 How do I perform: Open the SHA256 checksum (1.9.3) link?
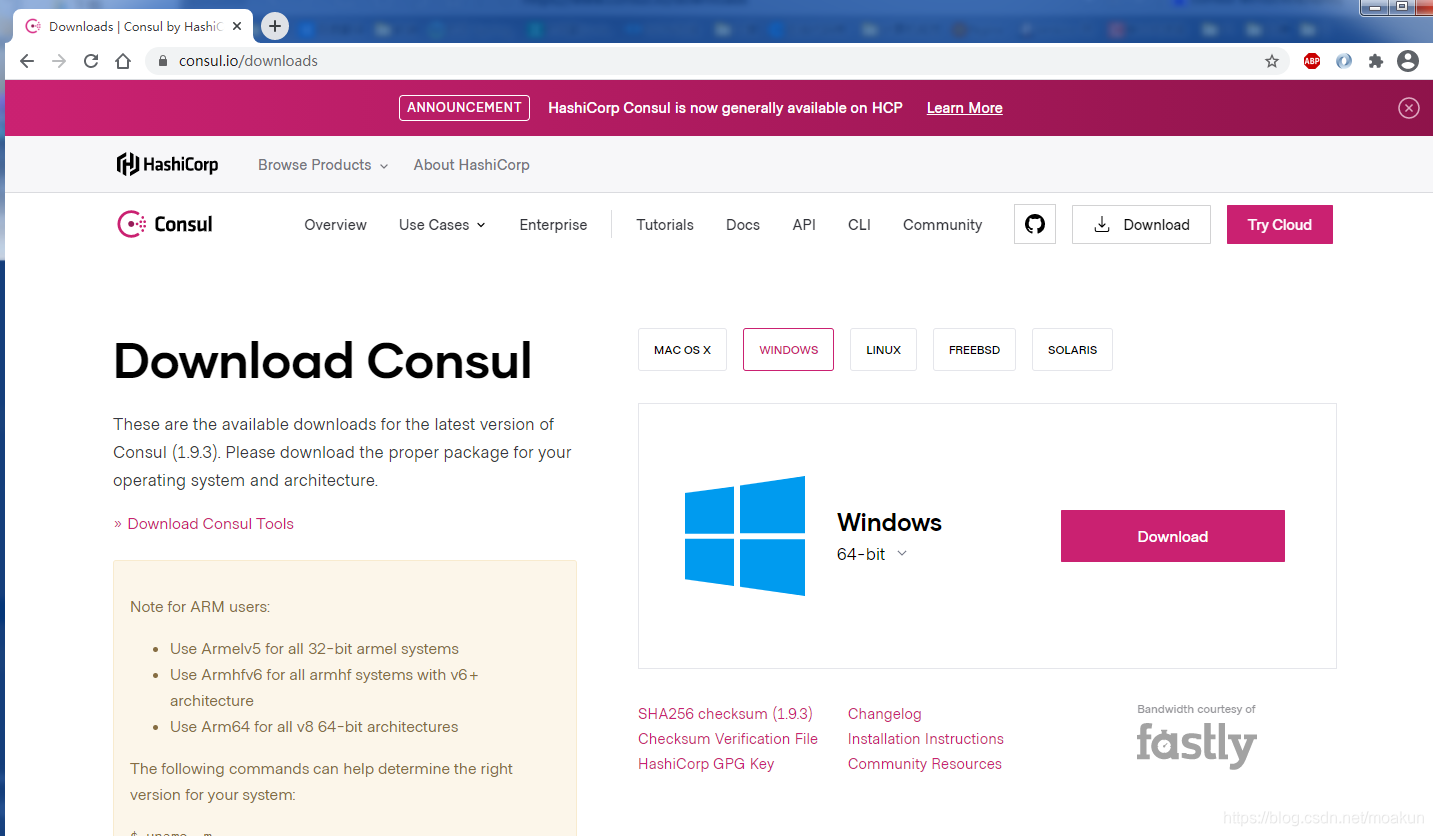[725, 714]
